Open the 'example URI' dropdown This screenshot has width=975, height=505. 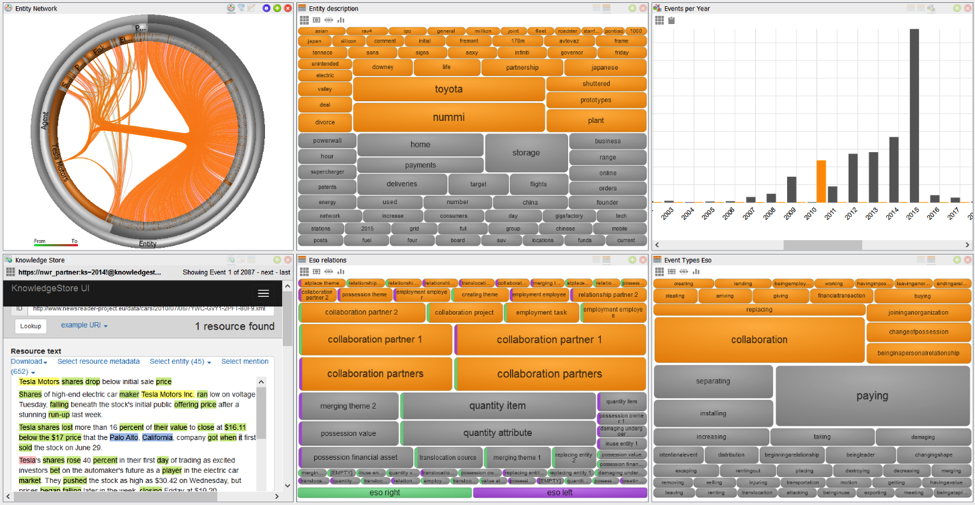tap(85, 325)
